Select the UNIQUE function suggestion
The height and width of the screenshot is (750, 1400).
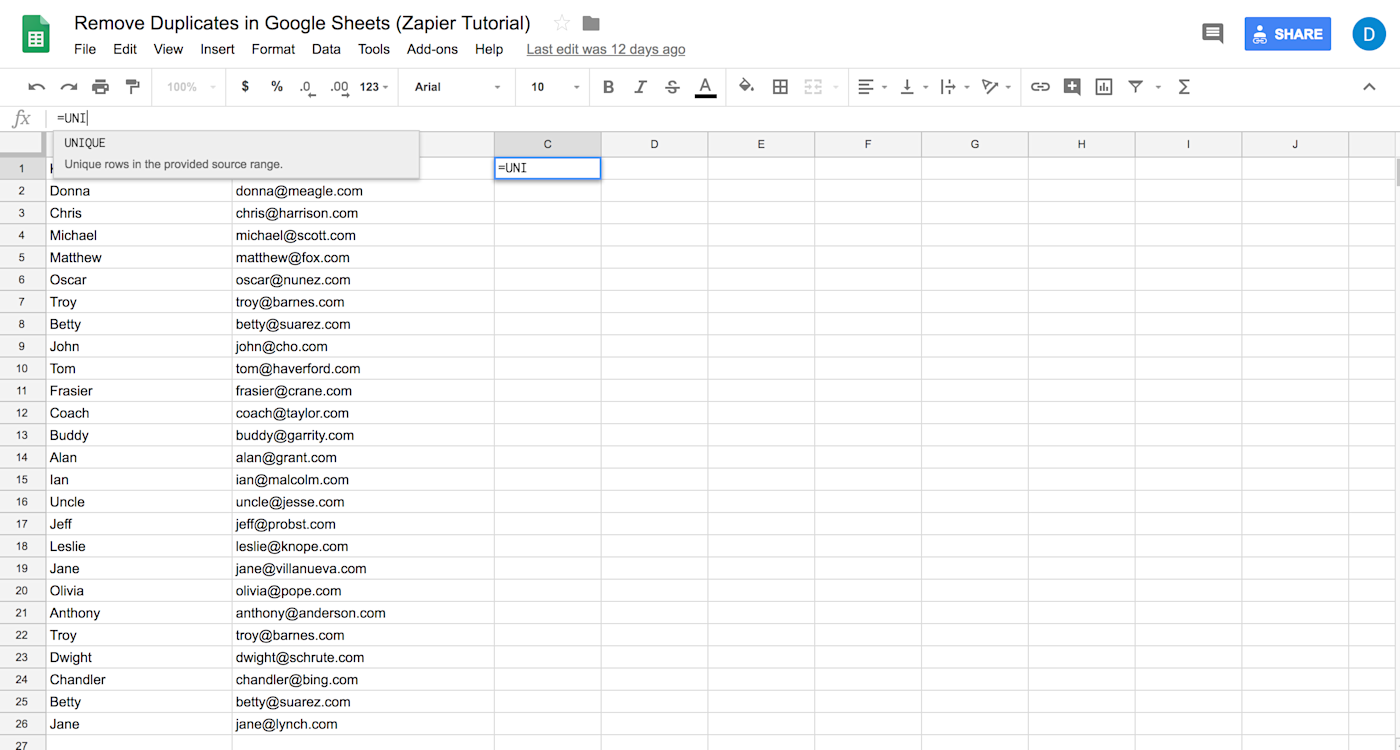(x=236, y=154)
